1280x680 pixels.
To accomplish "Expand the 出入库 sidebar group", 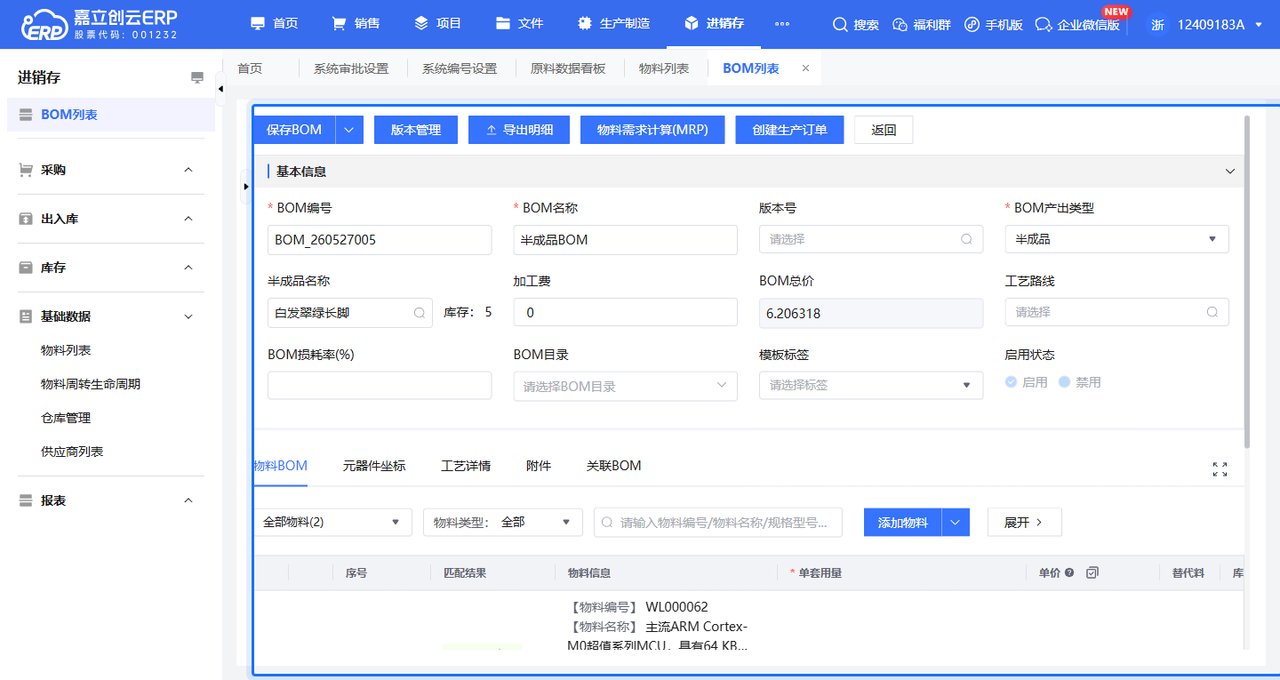I will [x=188, y=219].
